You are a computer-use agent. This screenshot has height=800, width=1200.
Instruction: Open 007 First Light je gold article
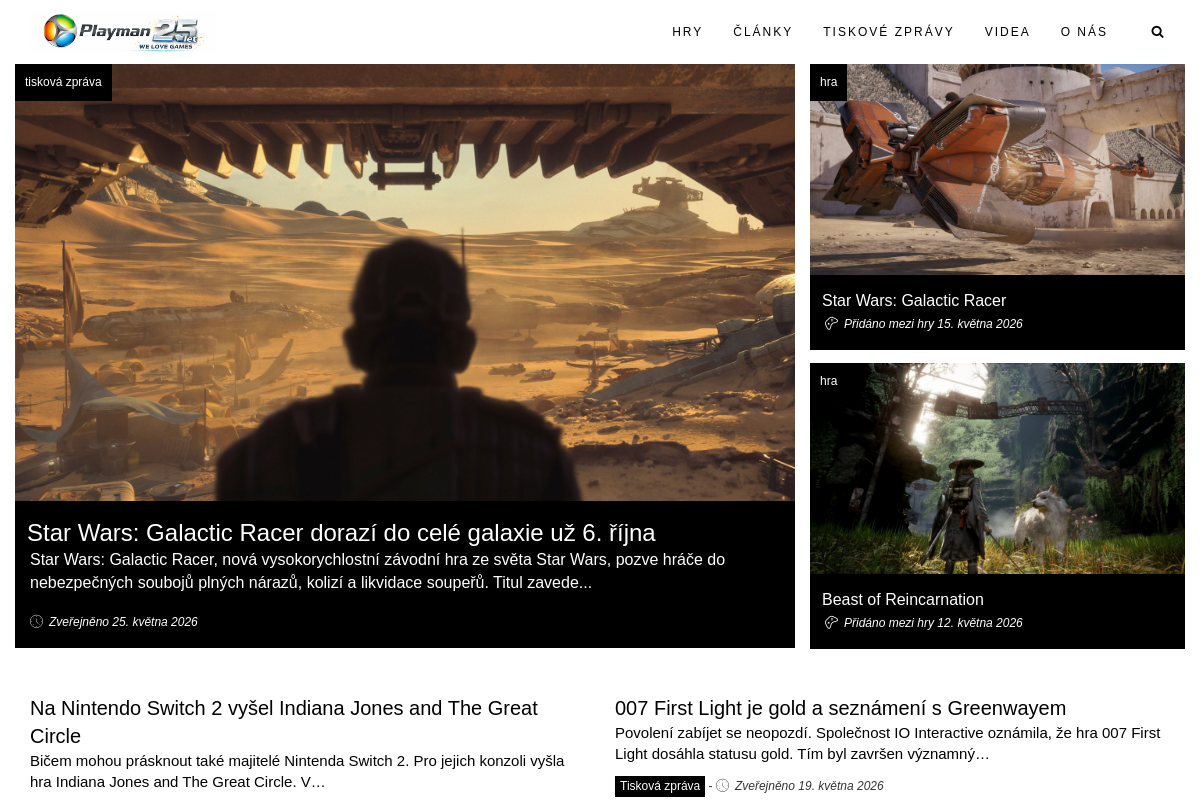click(840, 708)
